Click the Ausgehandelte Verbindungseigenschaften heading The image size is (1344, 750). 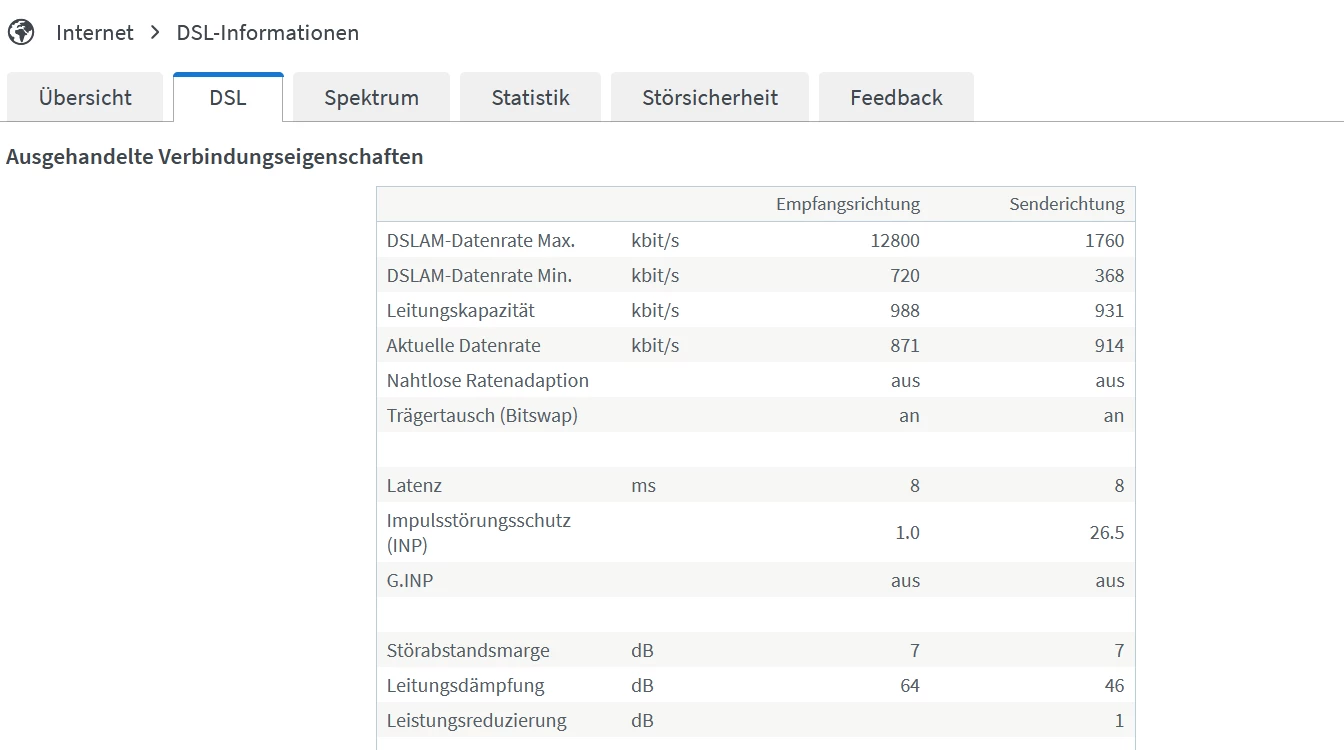[214, 157]
